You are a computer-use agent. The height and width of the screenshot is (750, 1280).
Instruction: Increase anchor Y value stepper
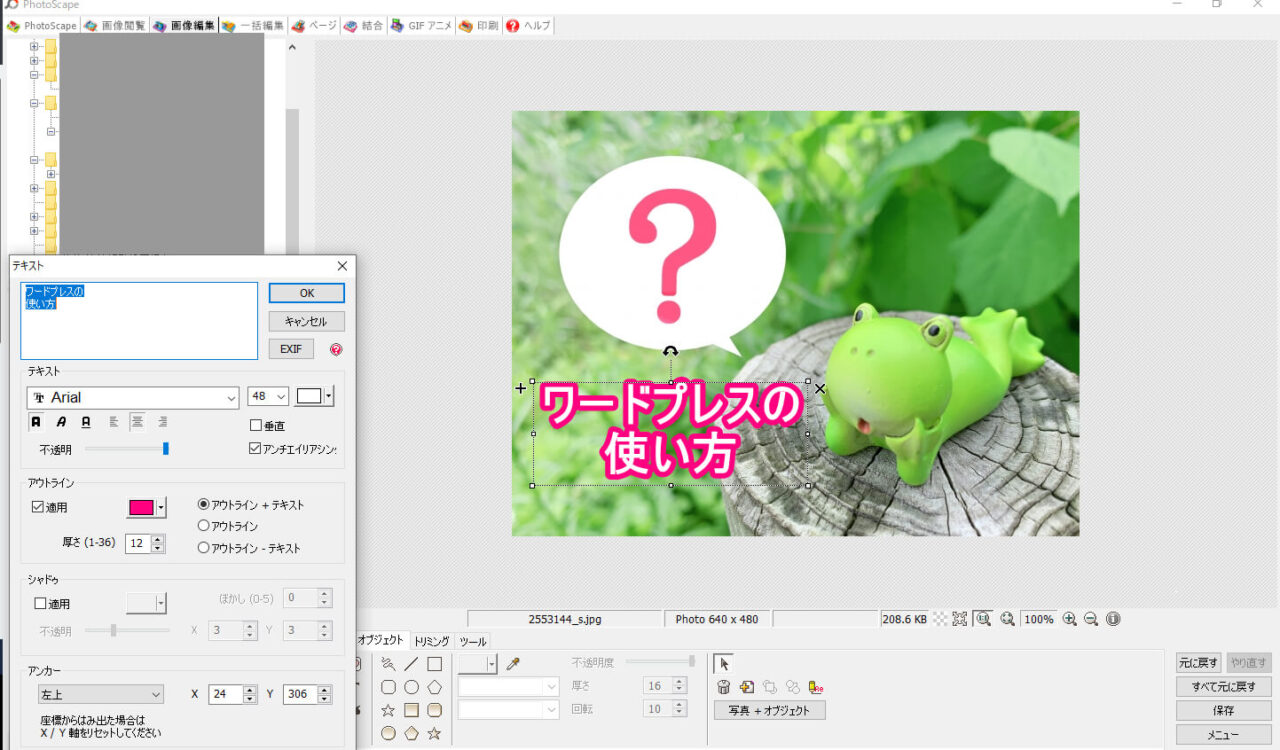(326, 689)
